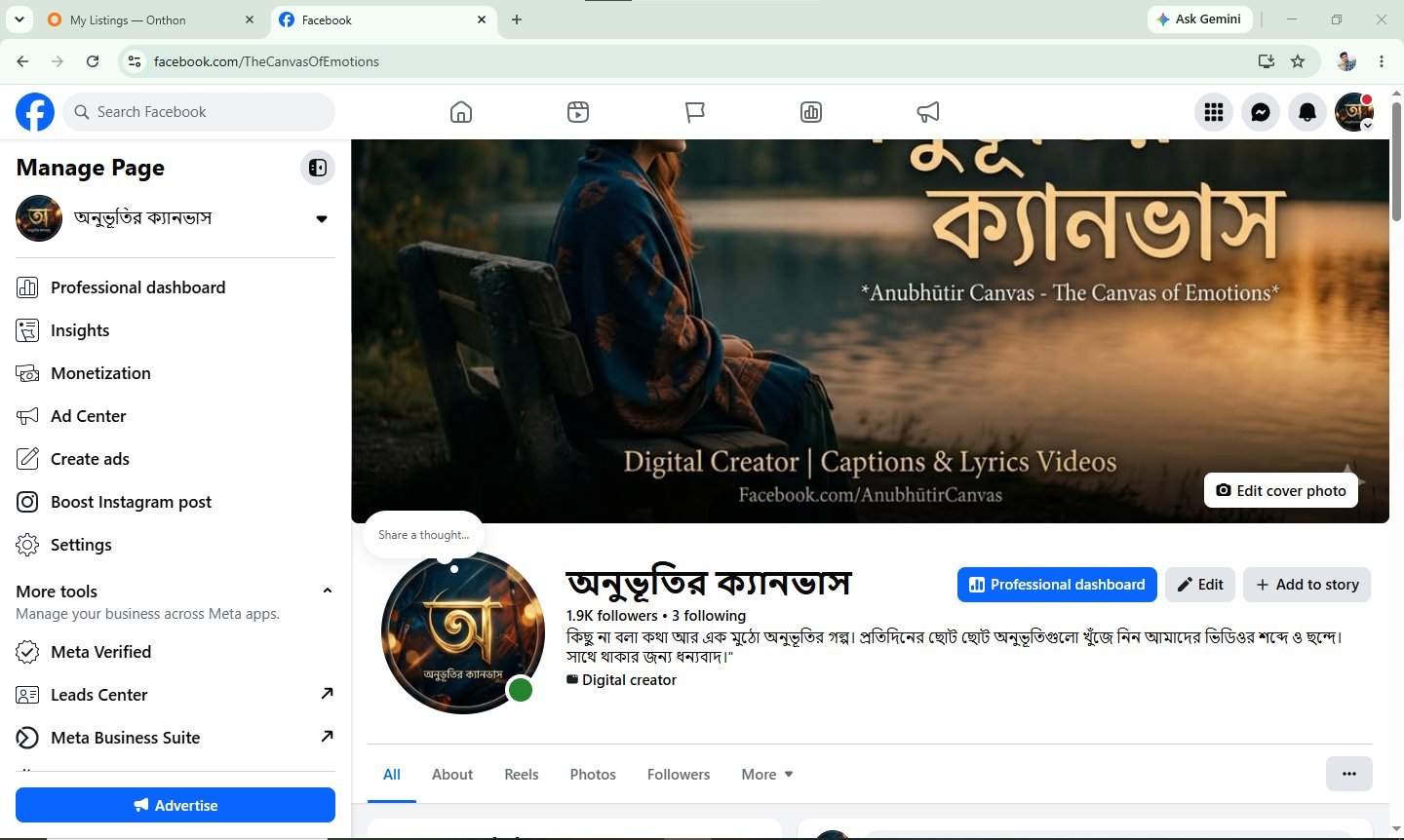Expand the page switcher dropdown arrow
The height and width of the screenshot is (840, 1404).
click(x=322, y=218)
